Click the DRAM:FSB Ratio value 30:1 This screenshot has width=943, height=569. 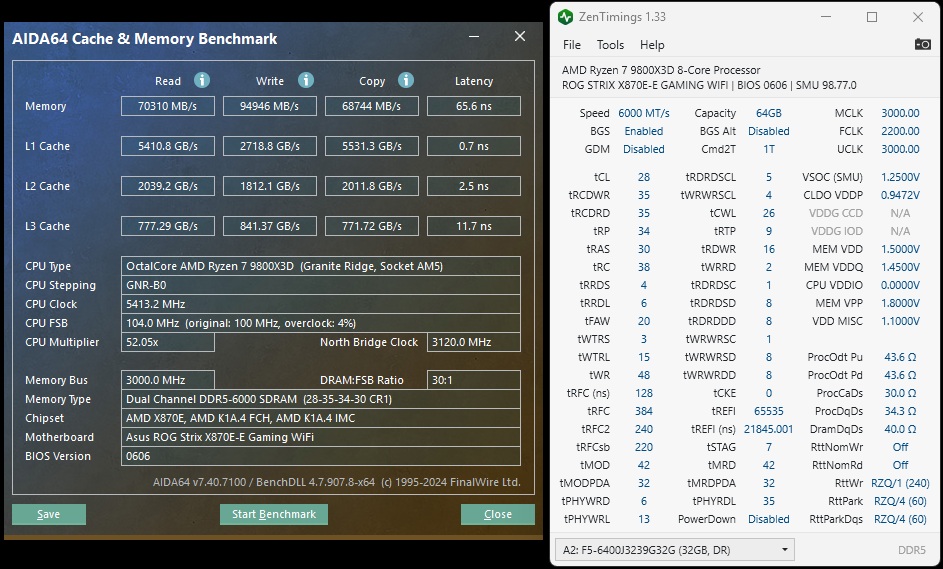pyautogui.click(x=474, y=380)
